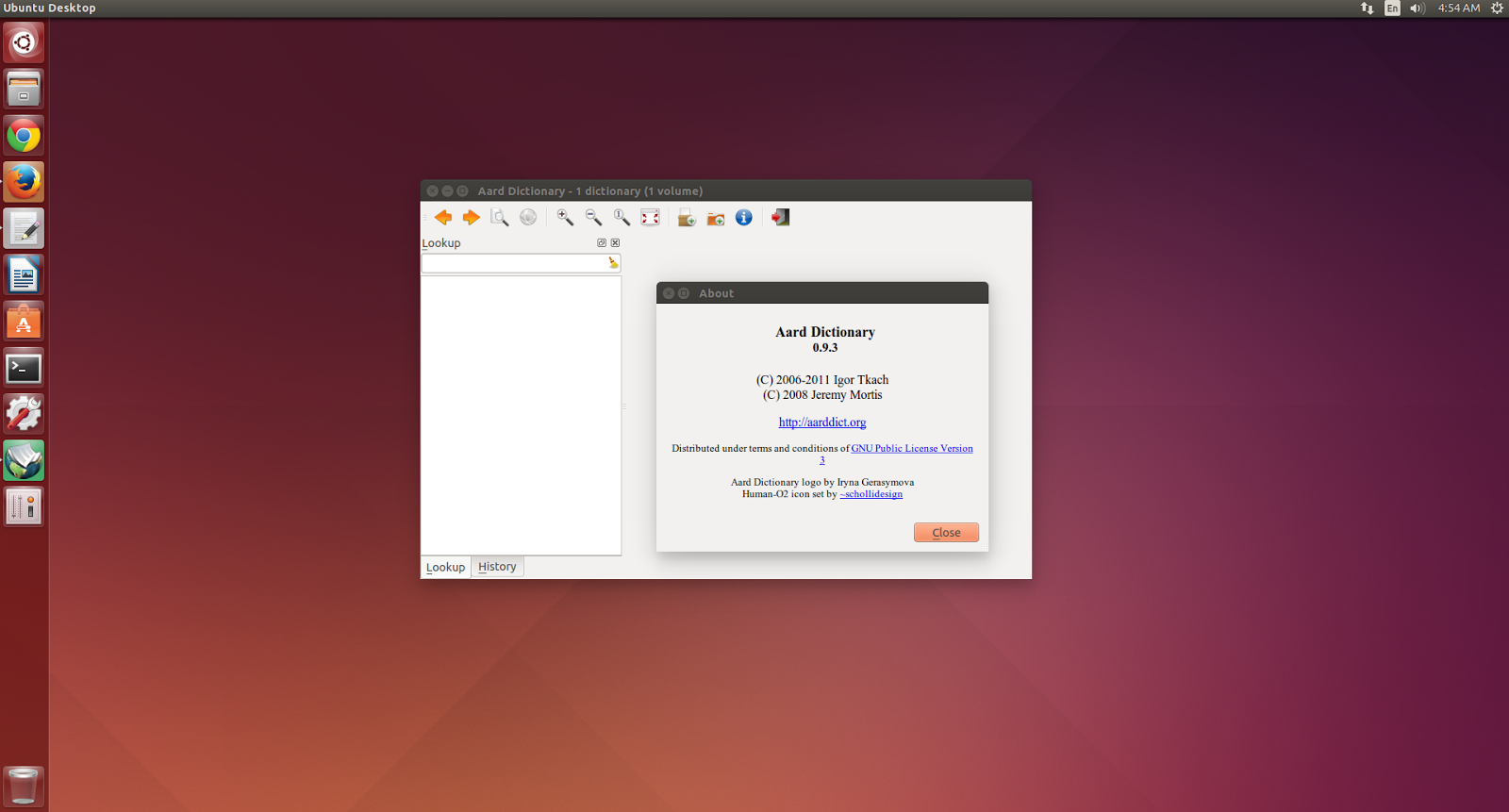1509x812 pixels.
Task: Close the Aard Dictionary main window
Action: click(x=432, y=191)
